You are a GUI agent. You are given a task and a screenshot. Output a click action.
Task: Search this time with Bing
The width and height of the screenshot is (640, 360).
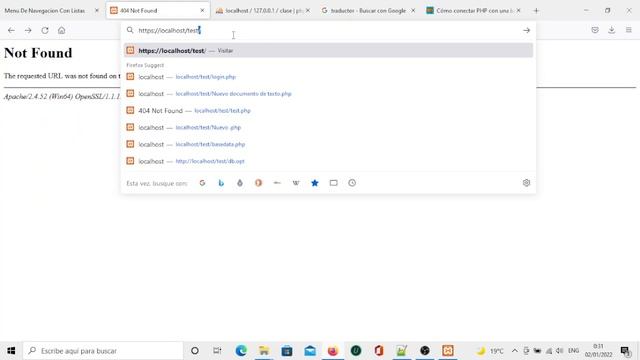pyautogui.click(x=221, y=183)
